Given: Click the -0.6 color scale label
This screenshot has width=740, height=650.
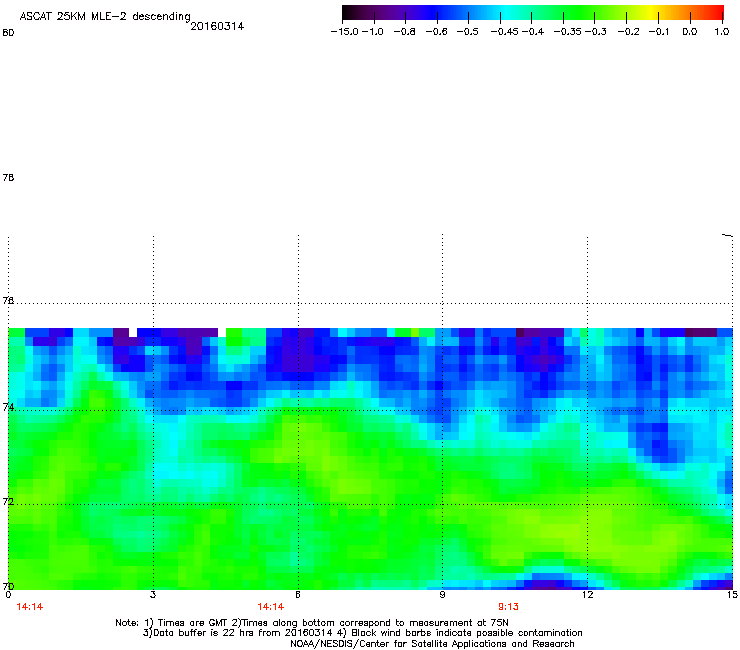Looking at the screenshot, I should tap(436, 32).
